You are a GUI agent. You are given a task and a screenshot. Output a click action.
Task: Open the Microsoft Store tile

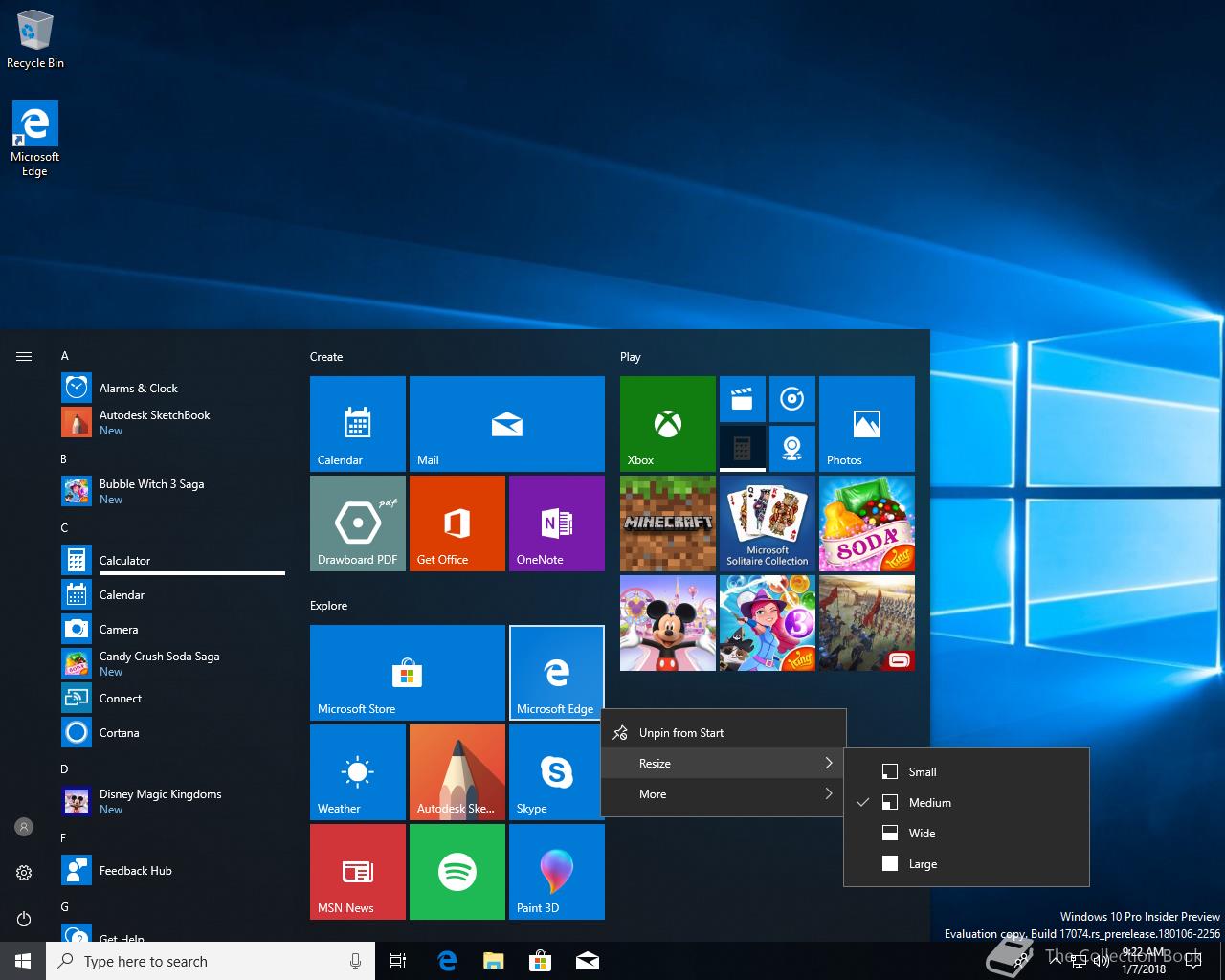point(407,672)
